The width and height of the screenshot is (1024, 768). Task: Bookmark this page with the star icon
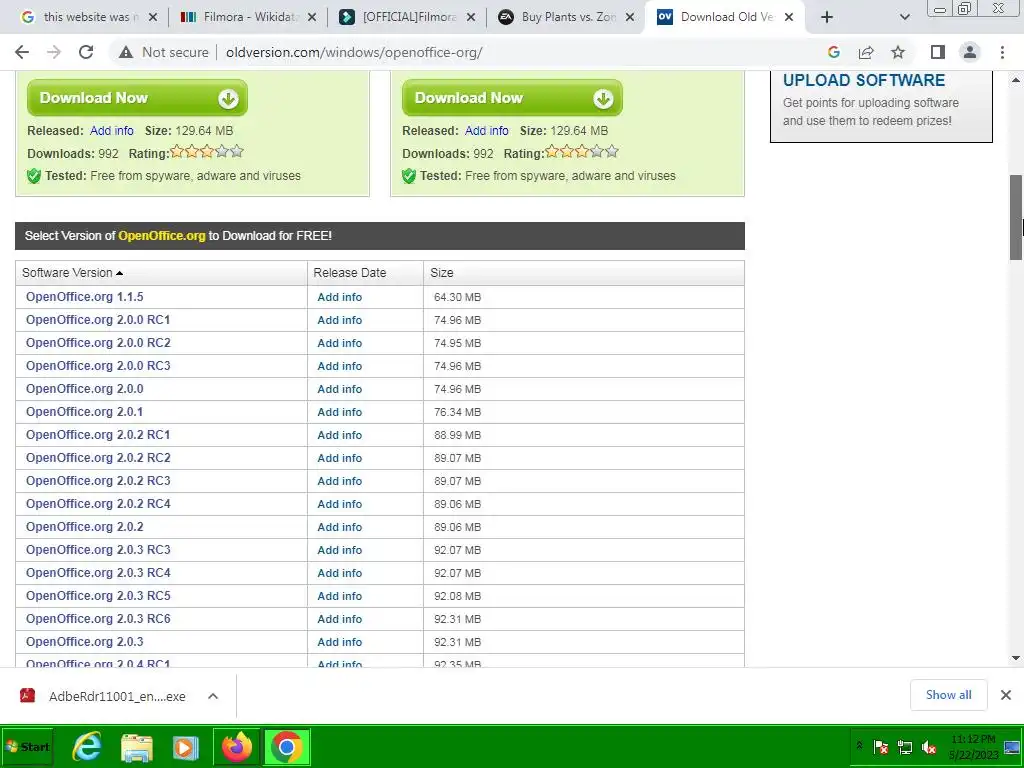pos(898,52)
